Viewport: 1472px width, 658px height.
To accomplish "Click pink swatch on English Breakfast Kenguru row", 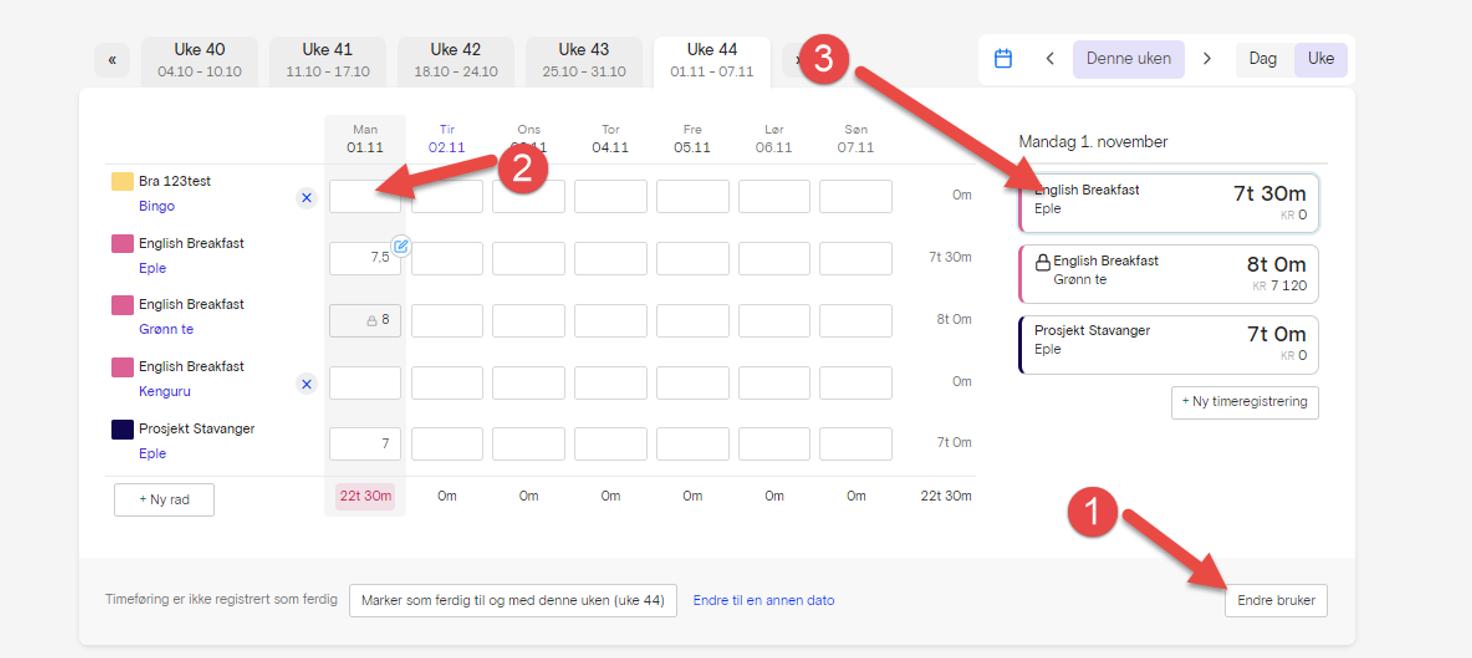I will coord(122,367).
